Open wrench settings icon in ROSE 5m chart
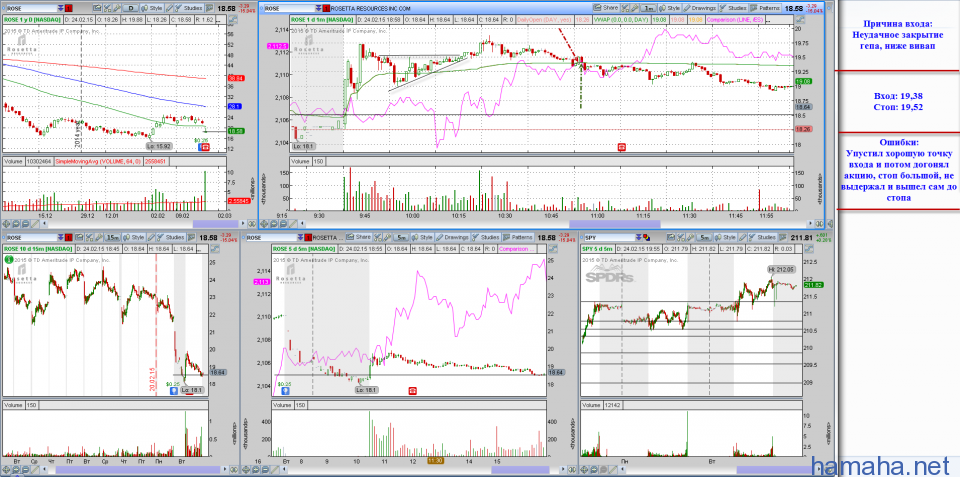 click(x=387, y=238)
